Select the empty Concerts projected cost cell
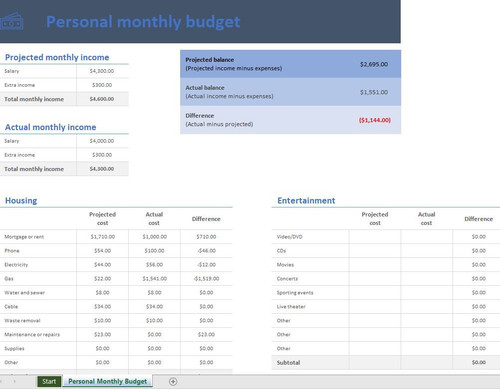500x389 pixels. (375, 279)
